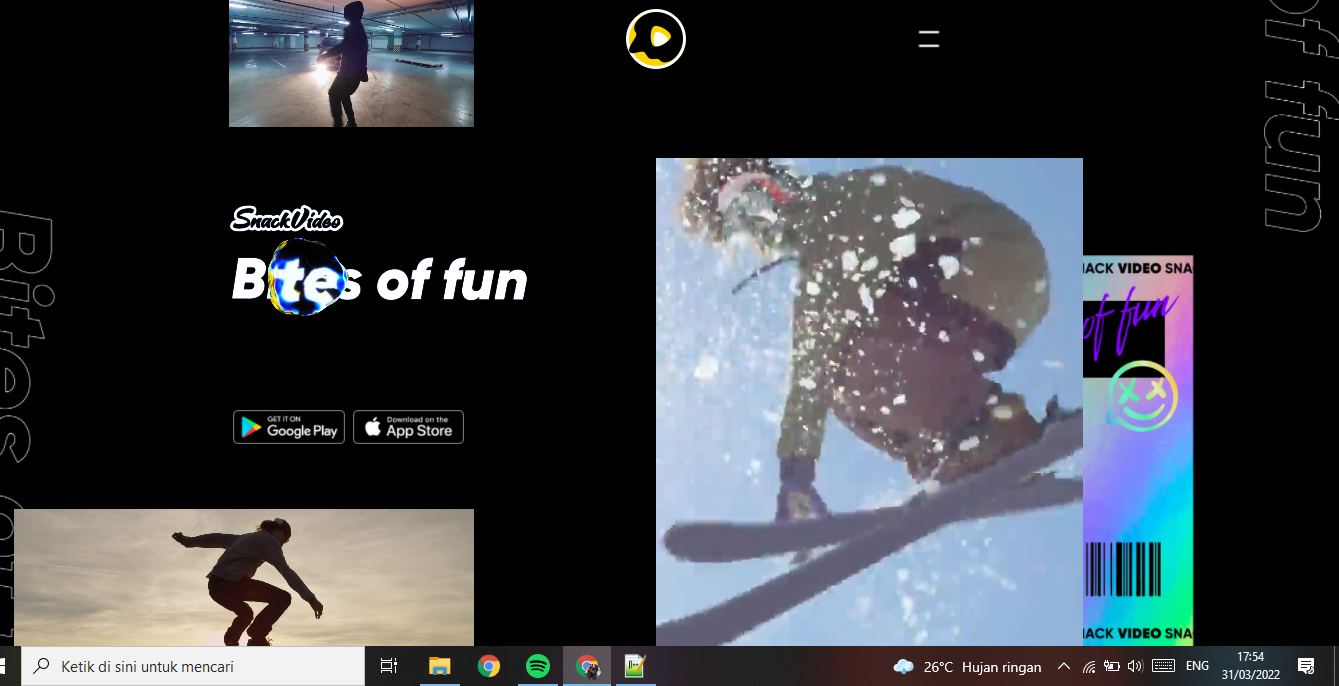
Task: Click the active Chrome profile window icon
Action: [587, 666]
